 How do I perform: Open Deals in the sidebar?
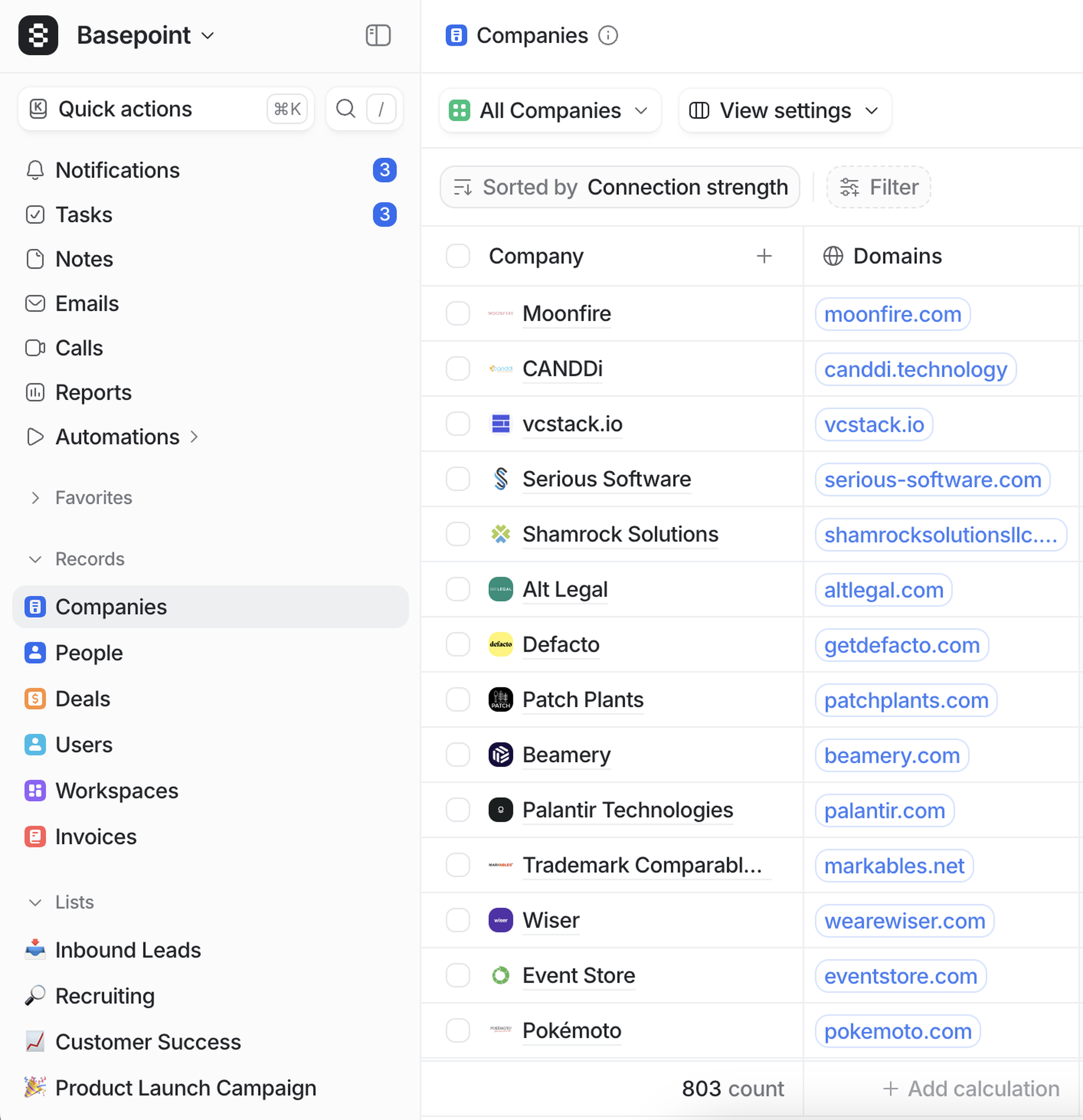(x=82, y=699)
